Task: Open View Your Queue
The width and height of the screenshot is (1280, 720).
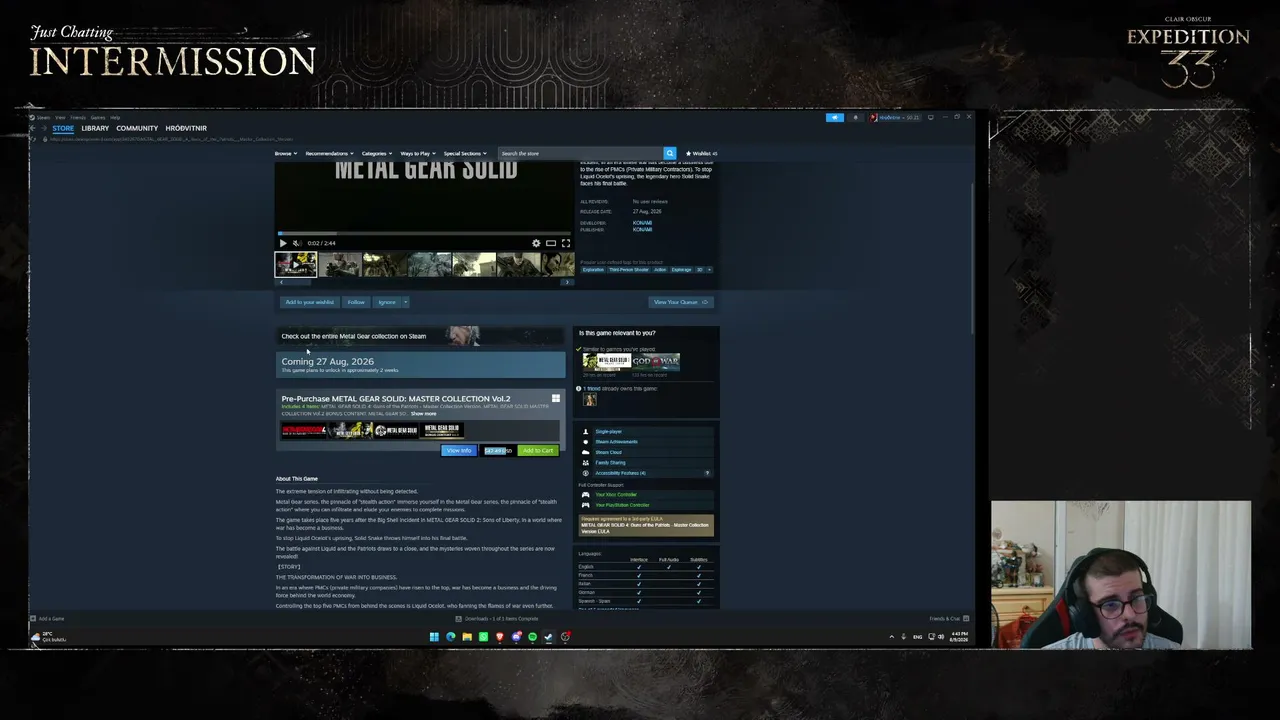Action: click(680, 302)
